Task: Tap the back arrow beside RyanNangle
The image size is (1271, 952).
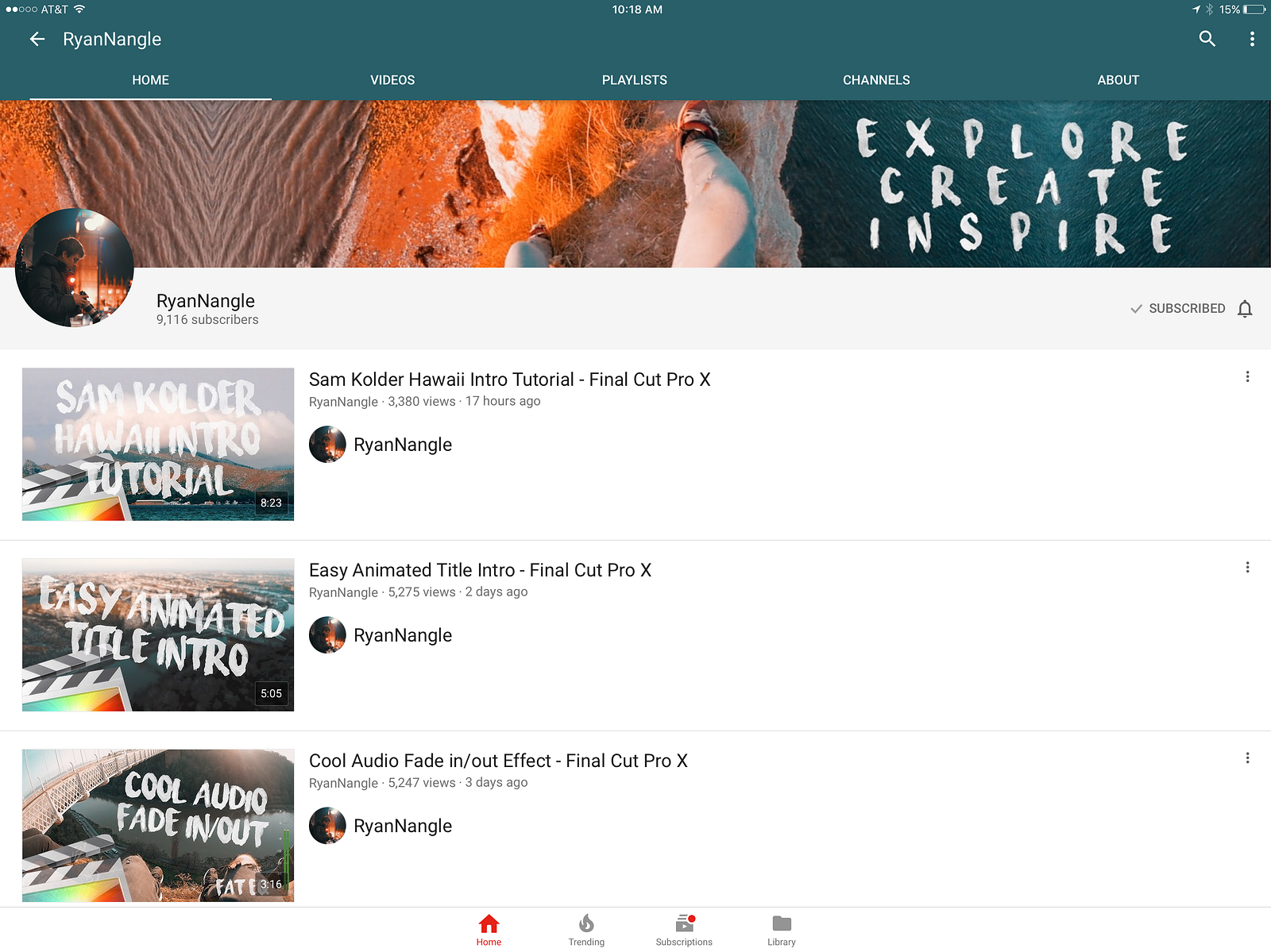Action: (x=37, y=39)
